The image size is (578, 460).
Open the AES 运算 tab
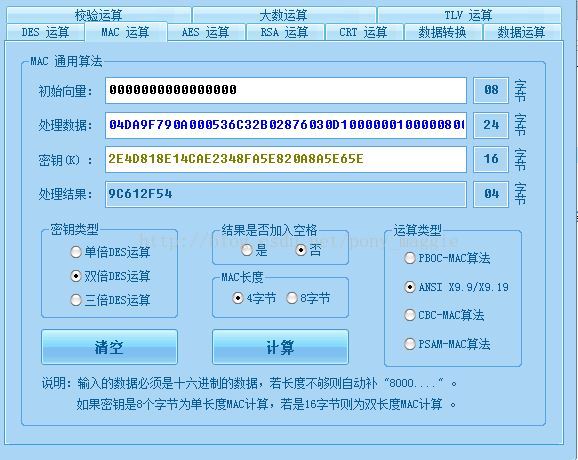point(206,32)
